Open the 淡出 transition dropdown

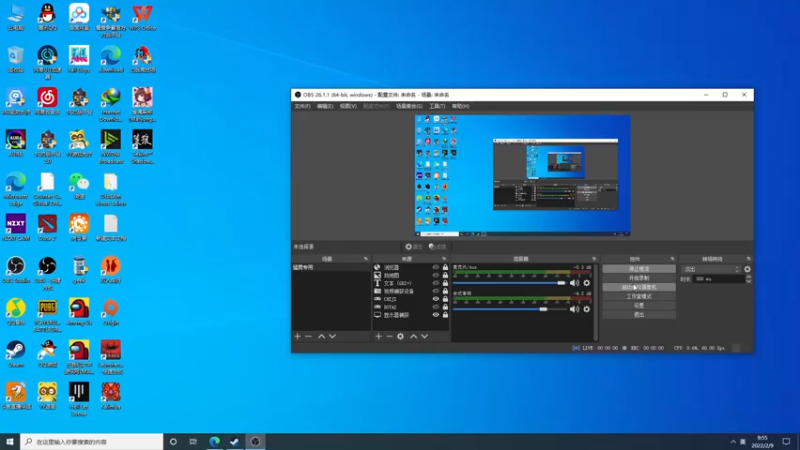tap(711, 269)
